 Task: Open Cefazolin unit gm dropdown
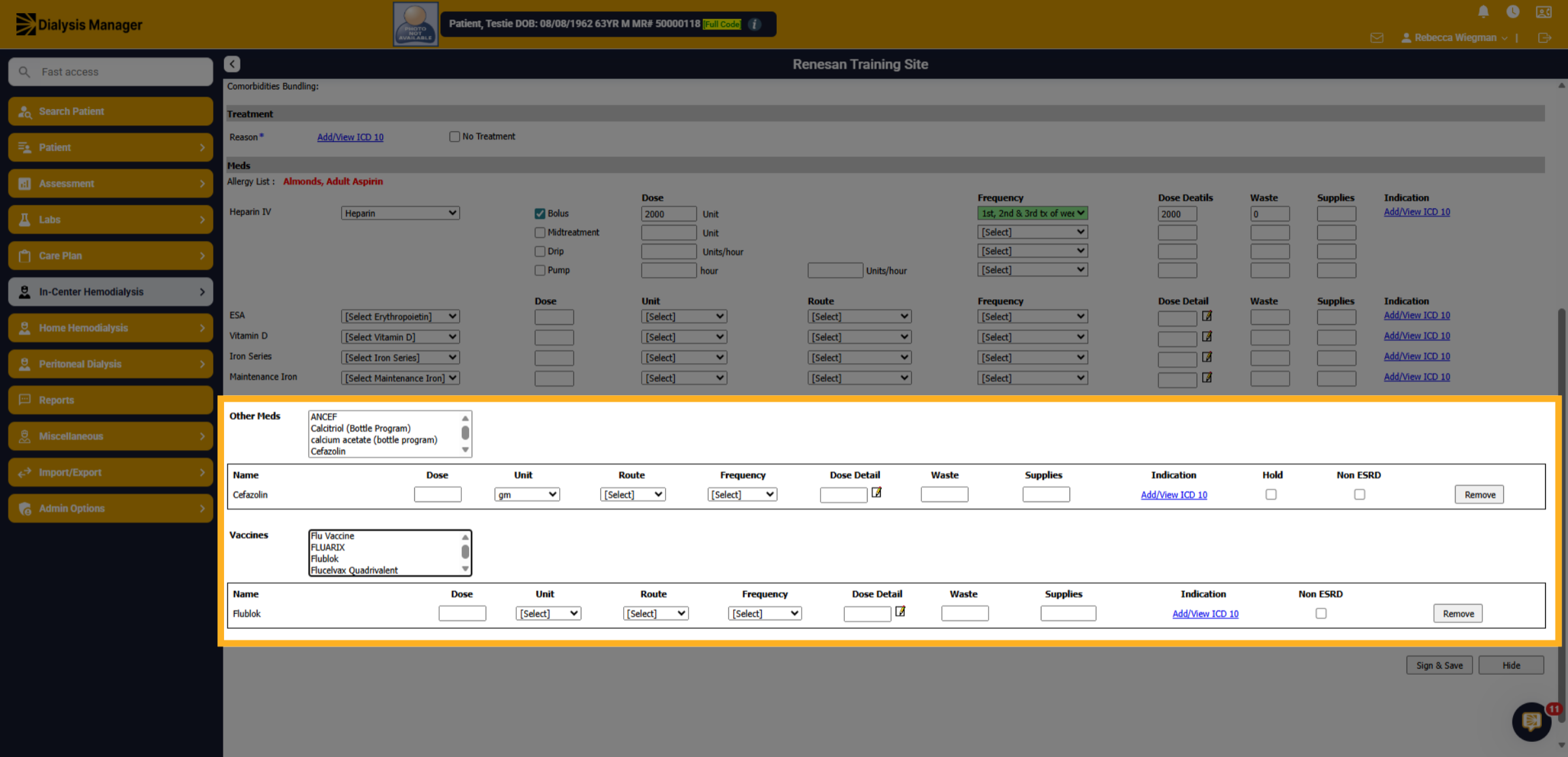[x=527, y=494]
